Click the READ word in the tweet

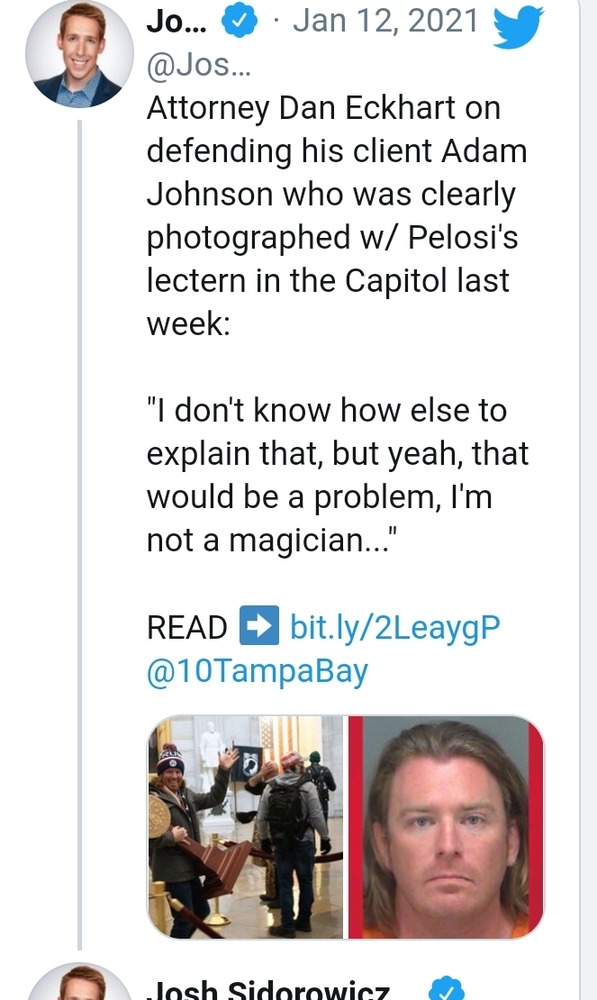187,628
